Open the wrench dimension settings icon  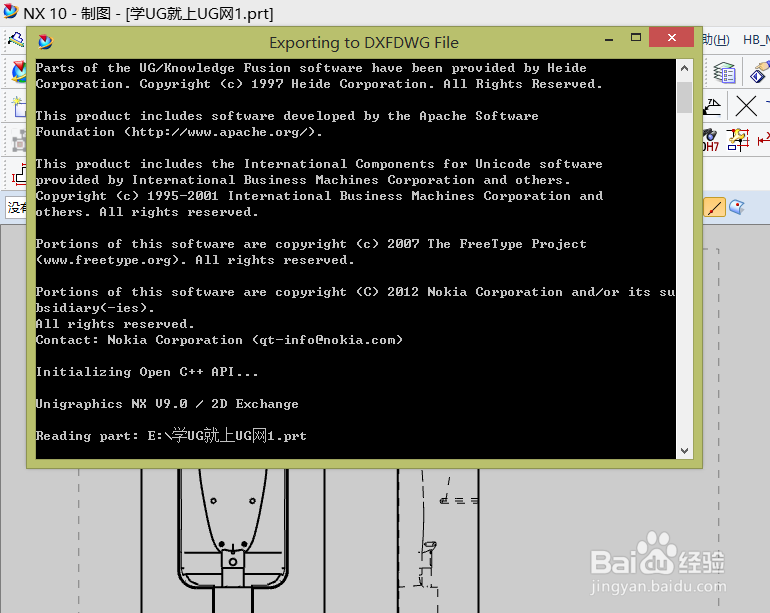click(x=738, y=139)
